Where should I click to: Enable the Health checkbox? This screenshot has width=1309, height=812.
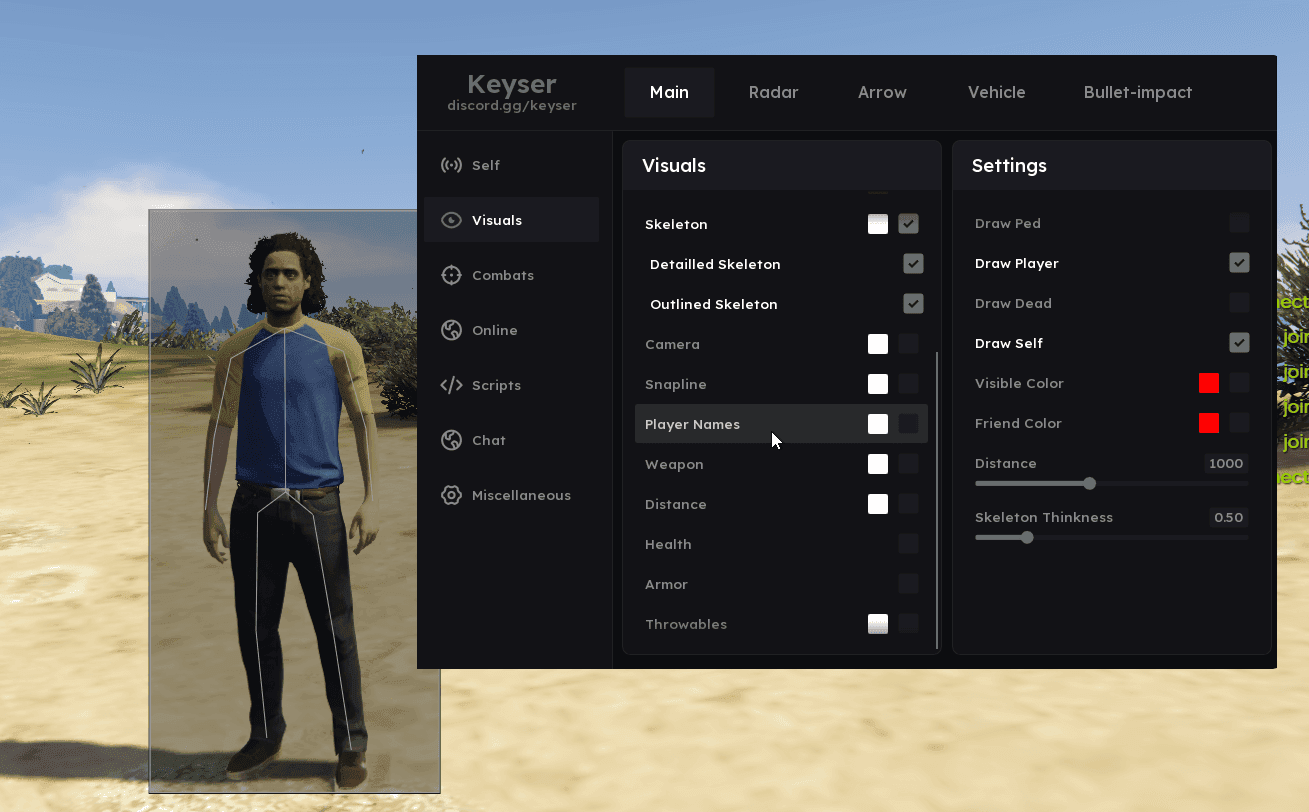[x=908, y=544]
